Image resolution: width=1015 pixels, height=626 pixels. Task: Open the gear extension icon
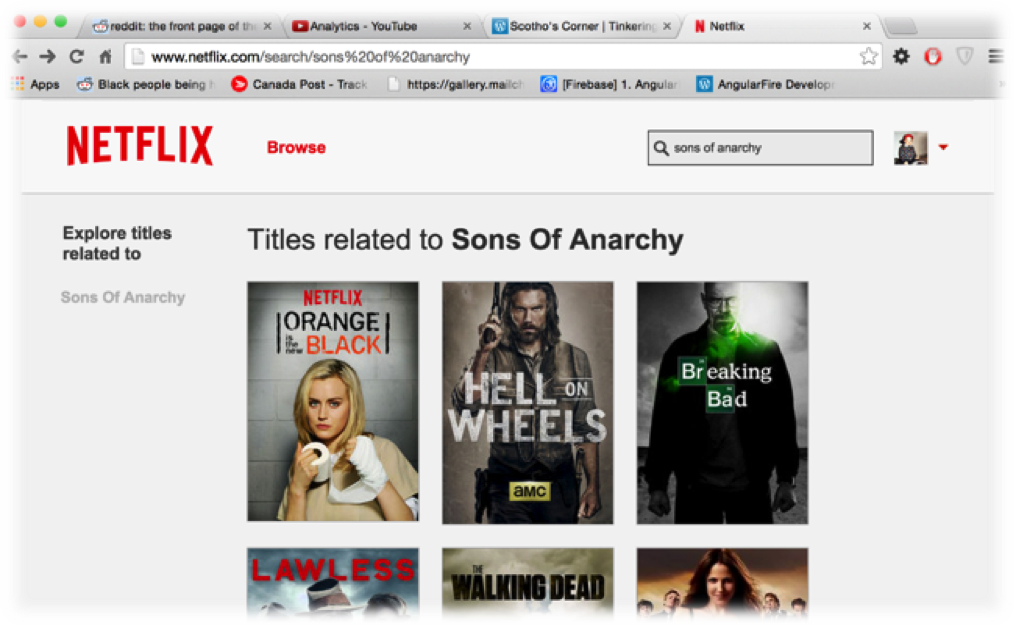901,56
